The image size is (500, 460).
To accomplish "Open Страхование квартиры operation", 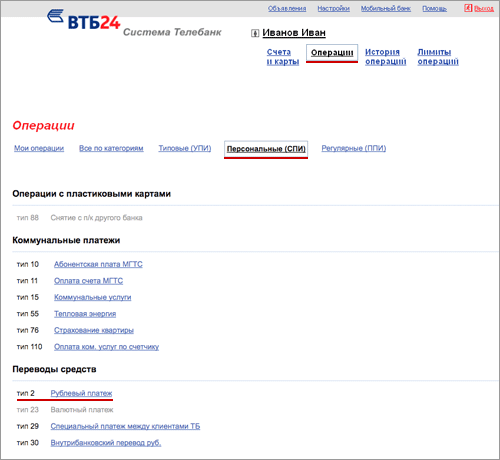I will [94, 330].
